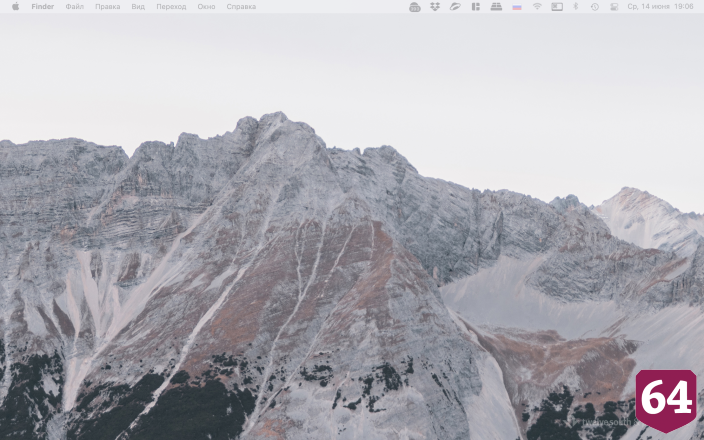Click the date and time clock
Screen dimensions: 704x440
[660, 6]
